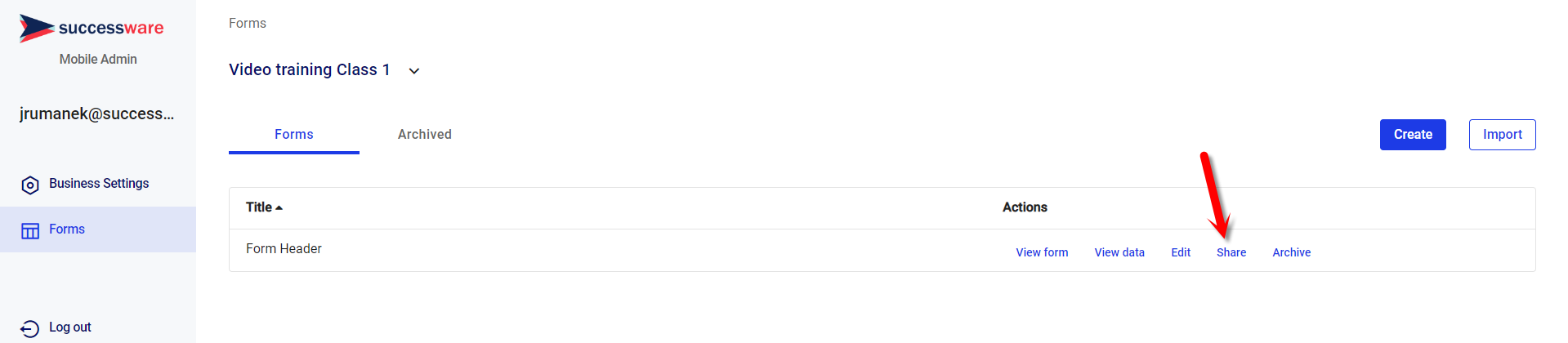Click the View data link

(x=1119, y=252)
